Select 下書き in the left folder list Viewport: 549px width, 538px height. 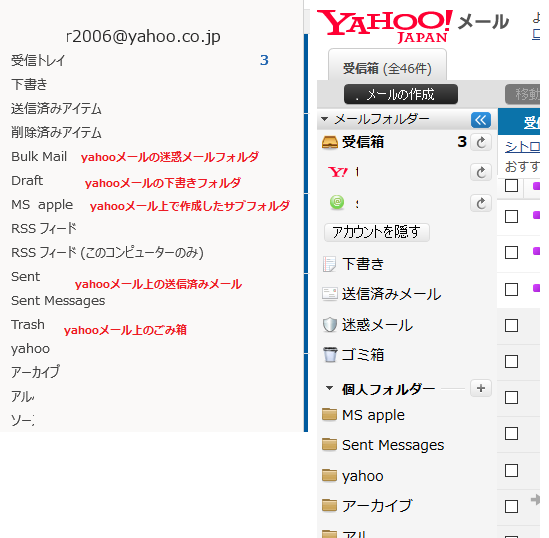pyautogui.click(x=29, y=84)
